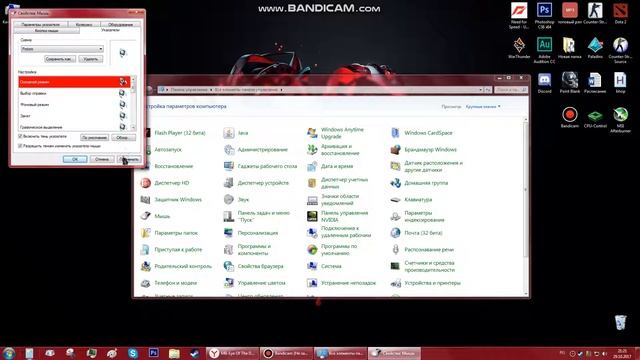640x360 pixels.
Task: Open Звук settings item
Action: 236,200
